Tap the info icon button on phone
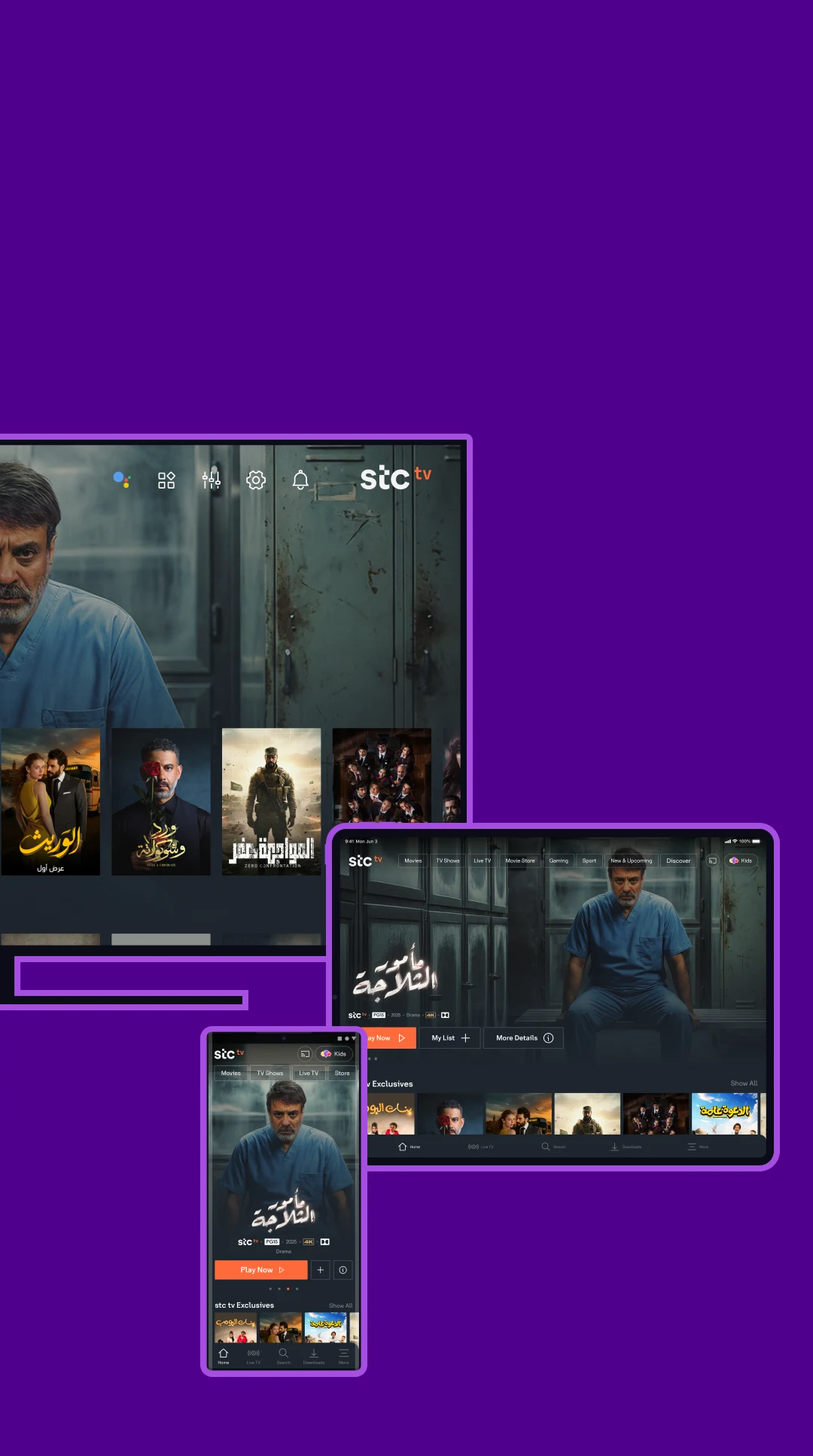This screenshot has width=813, height=1456. [x=343, y=1270]
